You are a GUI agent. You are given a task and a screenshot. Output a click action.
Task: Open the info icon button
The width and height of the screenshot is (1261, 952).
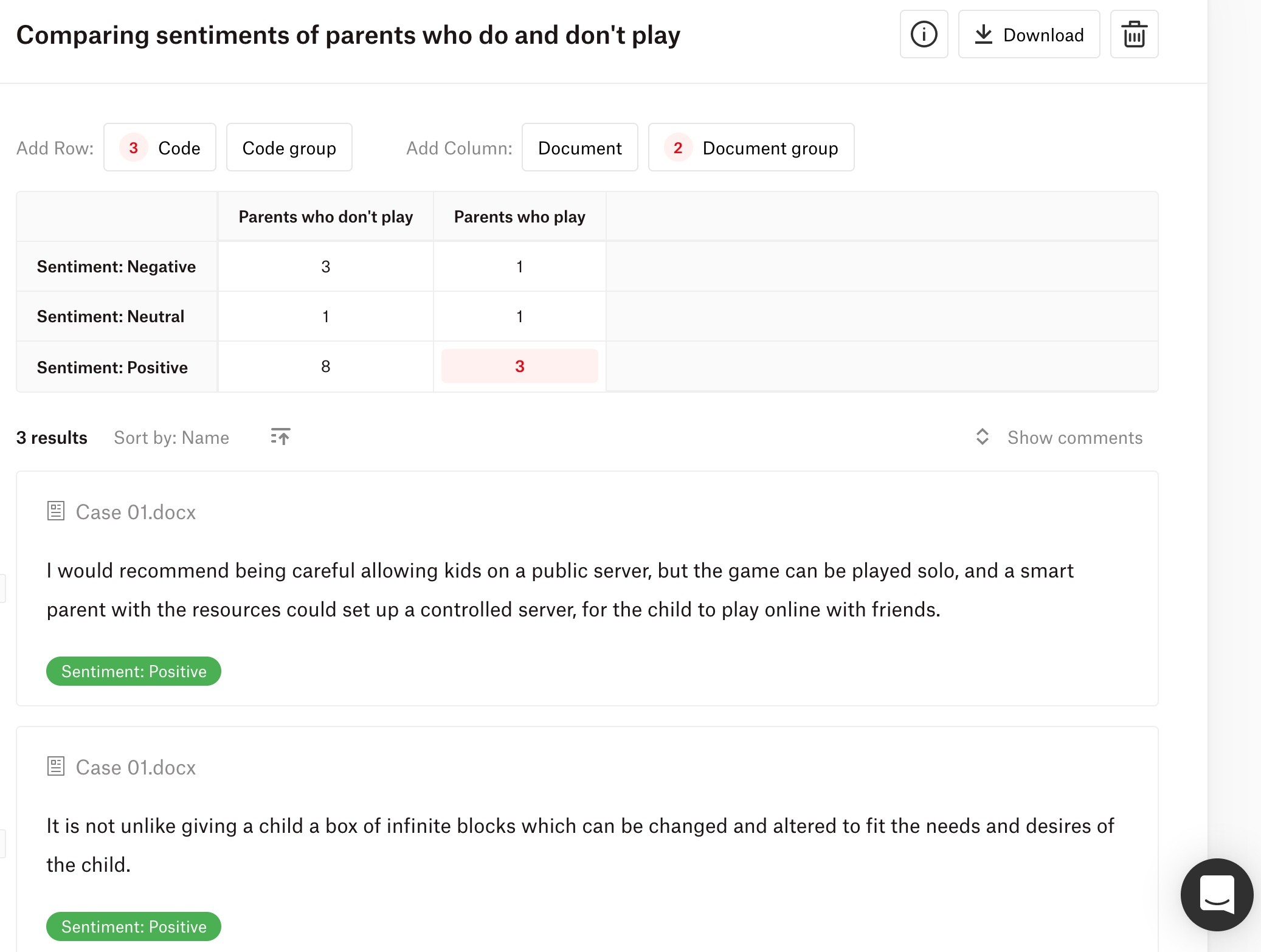(924, 35)
